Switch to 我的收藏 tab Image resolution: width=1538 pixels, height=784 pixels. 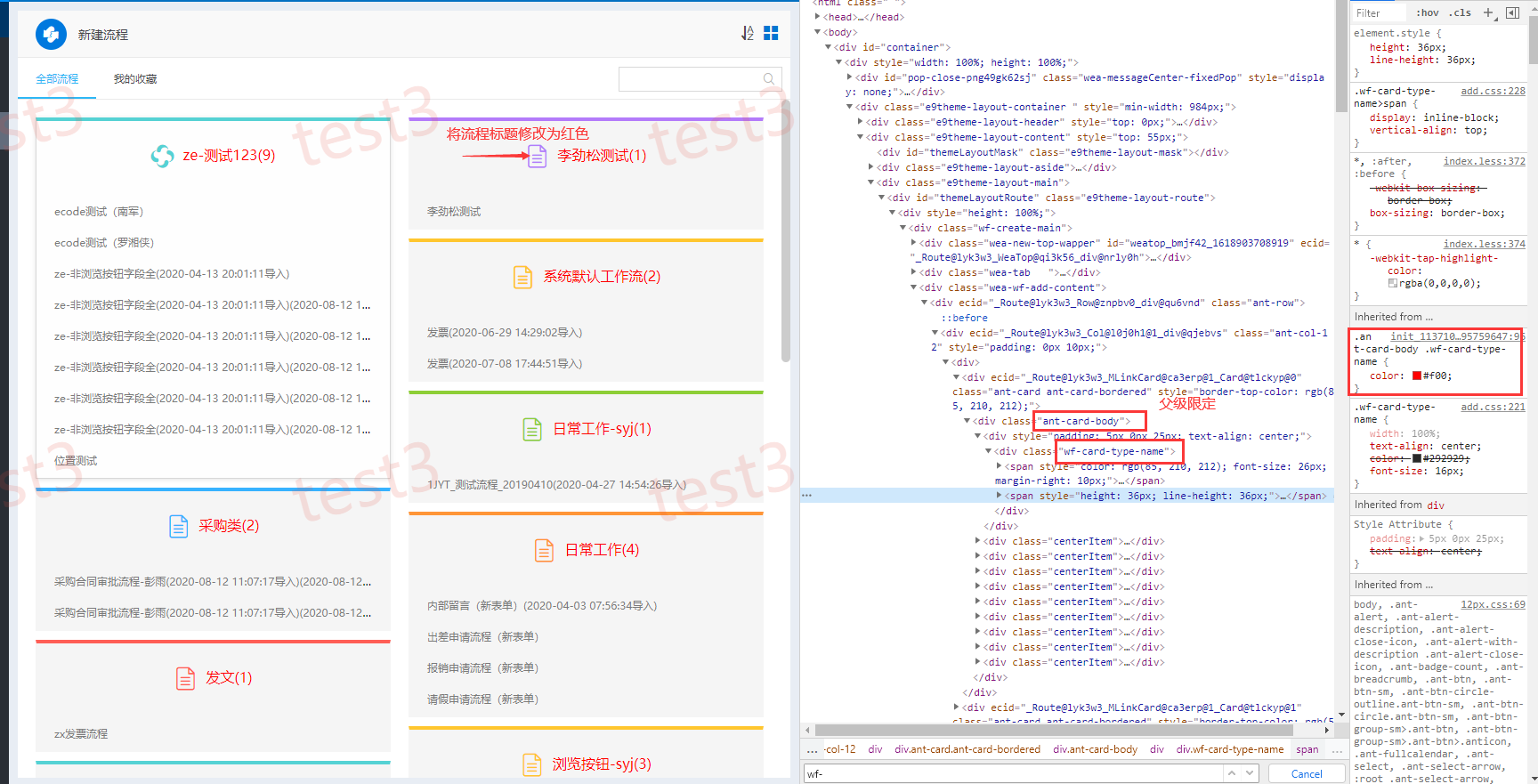135,79
